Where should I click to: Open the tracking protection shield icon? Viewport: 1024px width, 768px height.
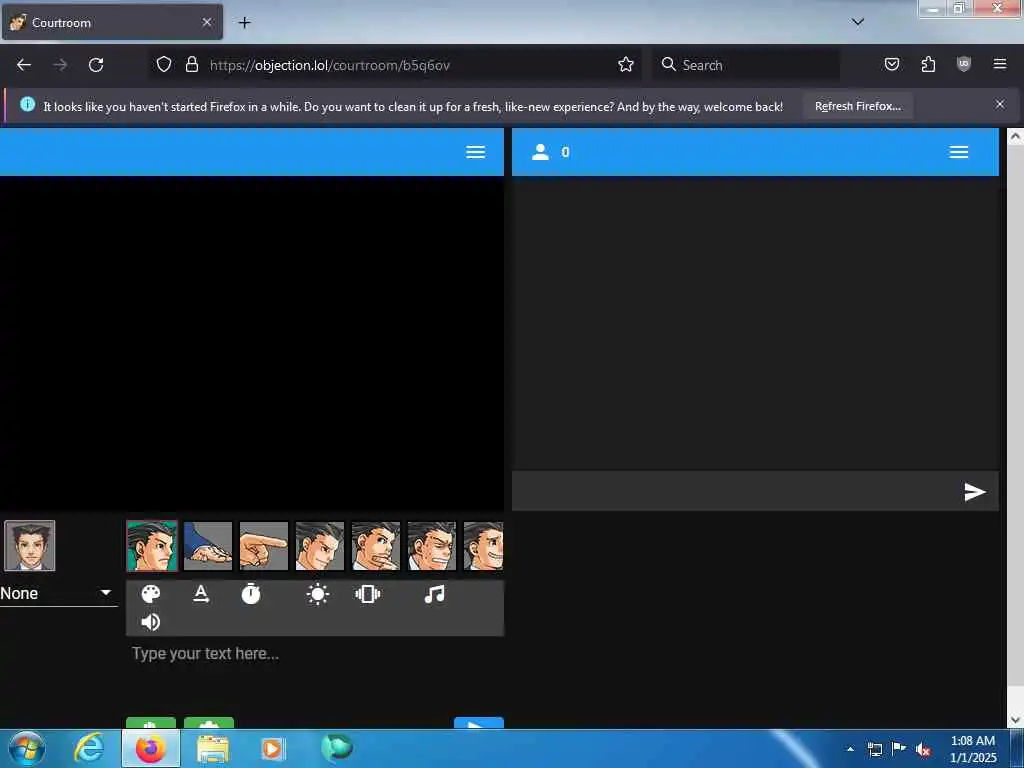(x=164, y=64)
